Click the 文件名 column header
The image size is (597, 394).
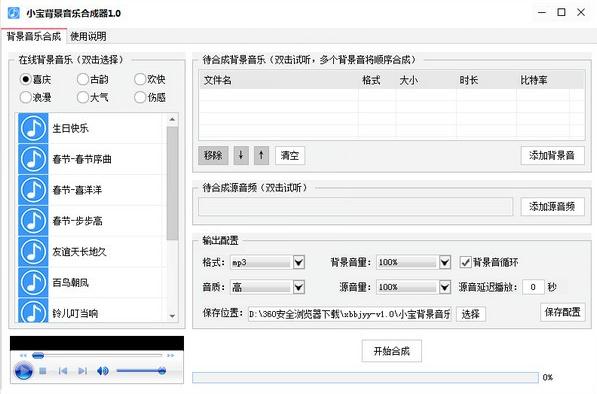279,80
